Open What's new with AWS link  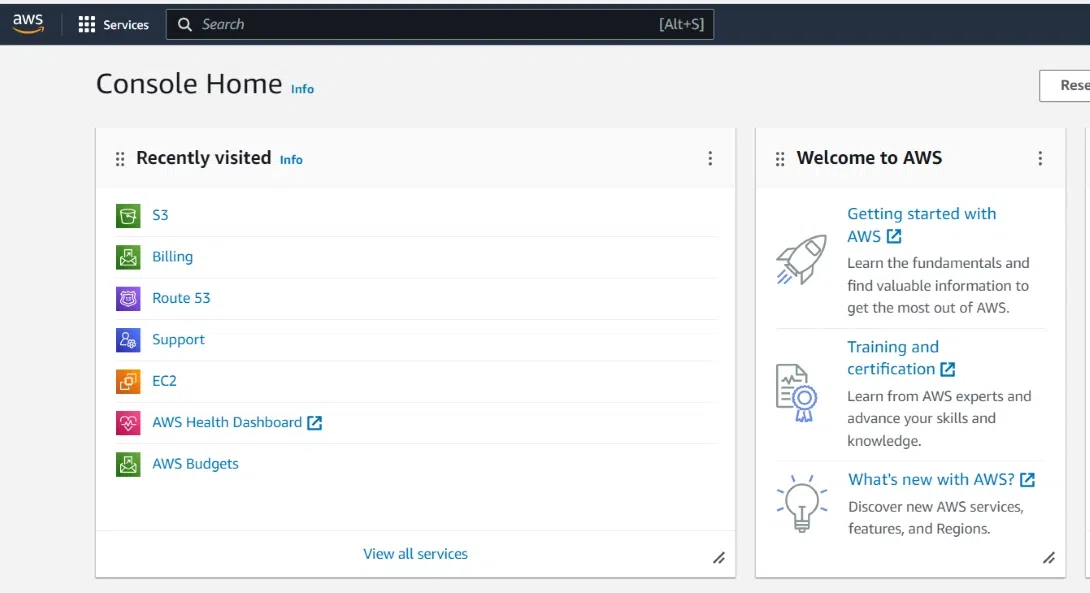pyautogui.click(x=931, y=480)
